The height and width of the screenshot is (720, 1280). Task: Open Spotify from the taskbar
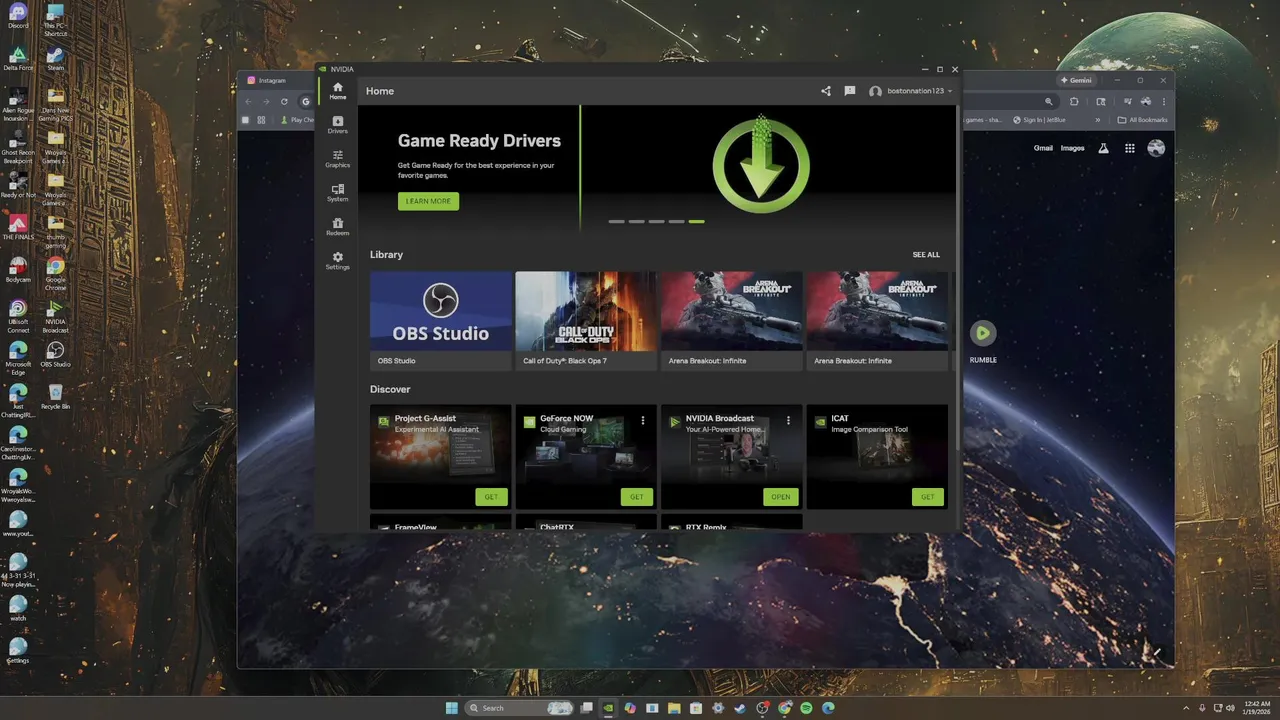806,708
